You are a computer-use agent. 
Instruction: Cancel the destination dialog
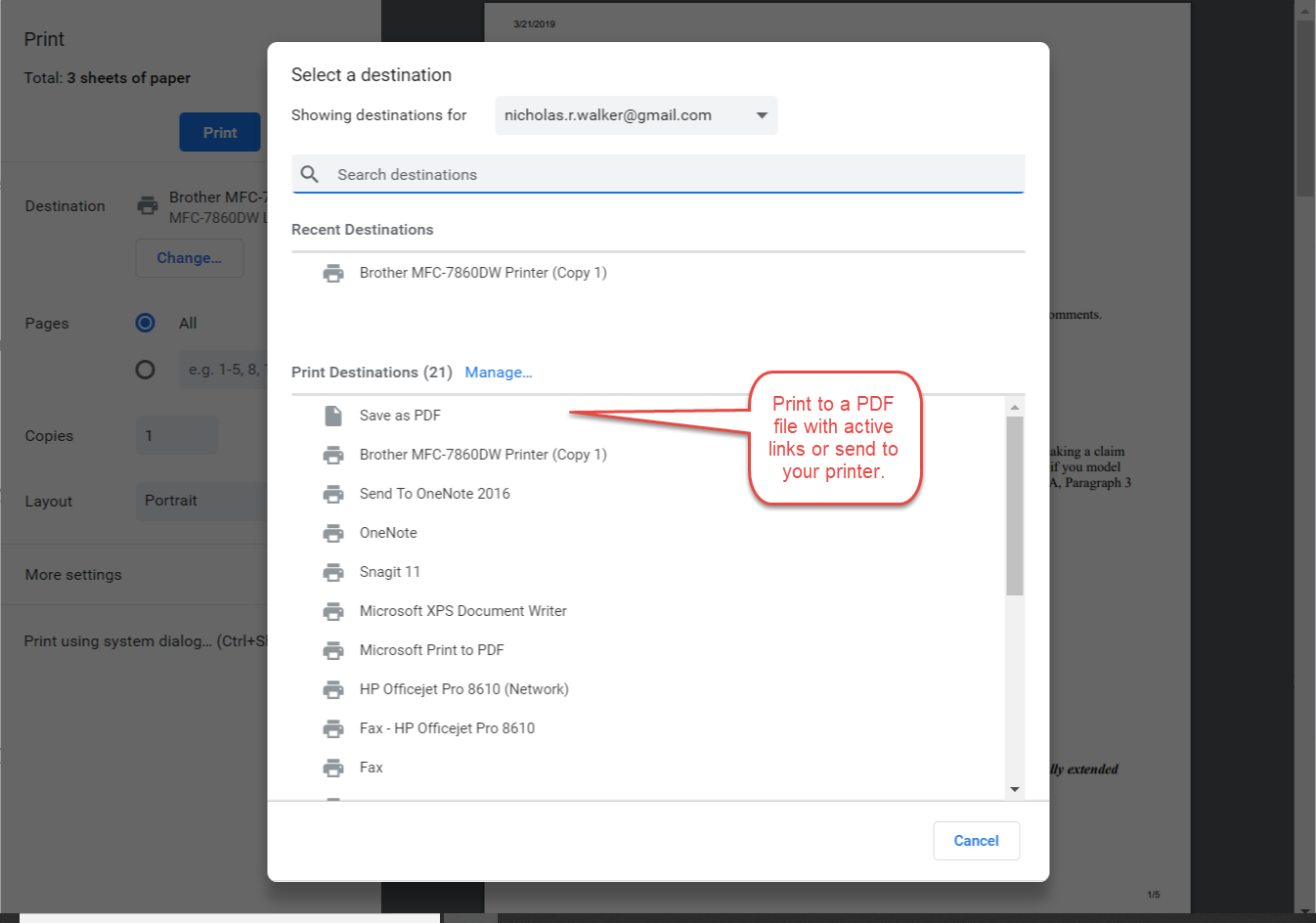click(x=976, y=841)
